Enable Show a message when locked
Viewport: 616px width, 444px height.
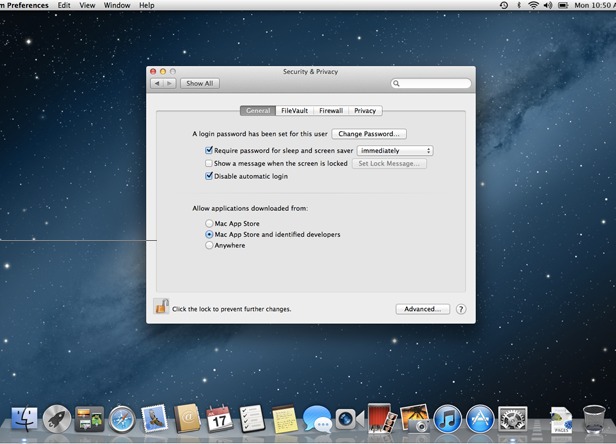pyautogui.click(x=209, y=163)
